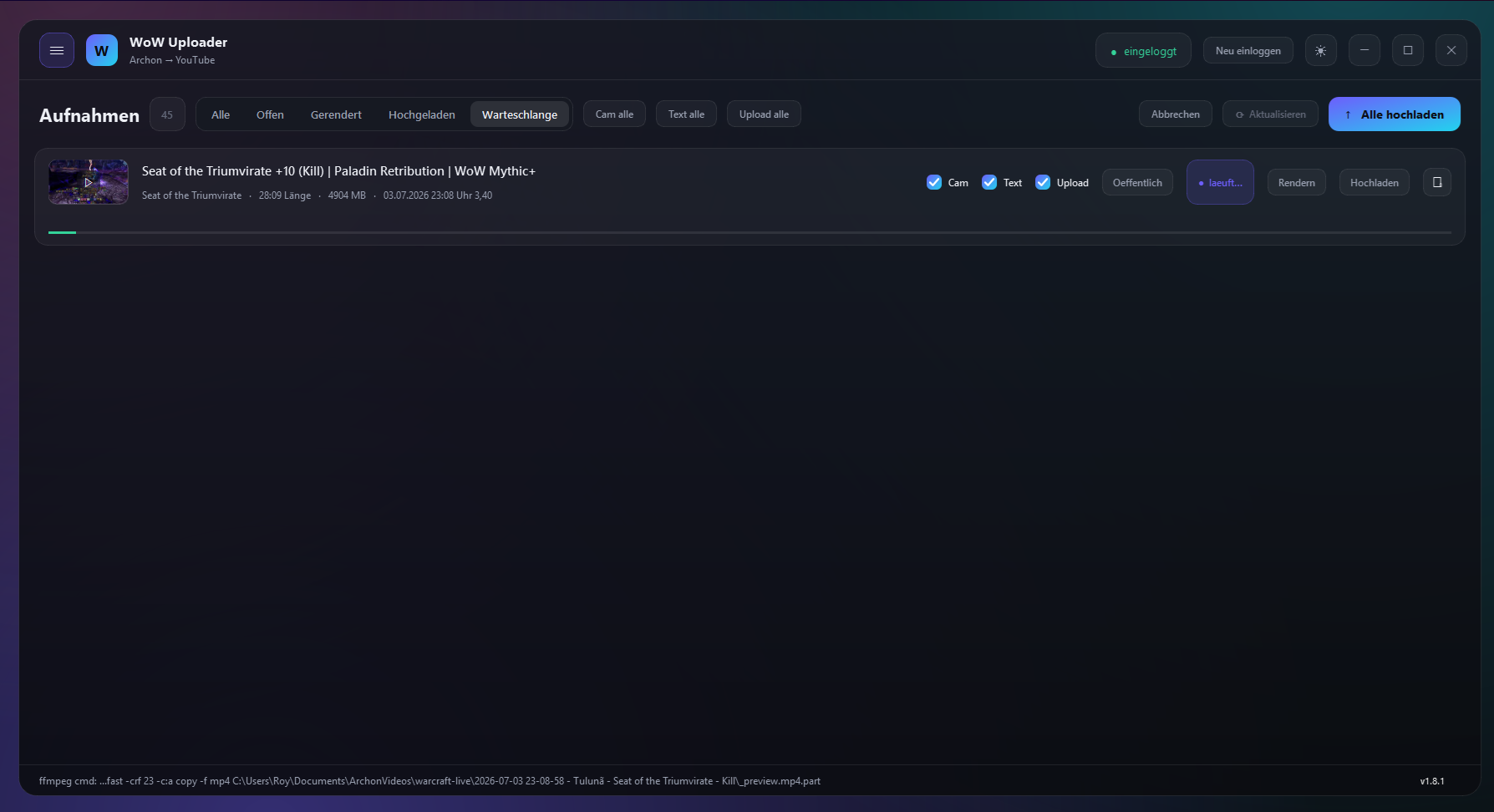The image size is (1494, 812).
Task: Render the recording with Rendern
Action: (1297, 183)
